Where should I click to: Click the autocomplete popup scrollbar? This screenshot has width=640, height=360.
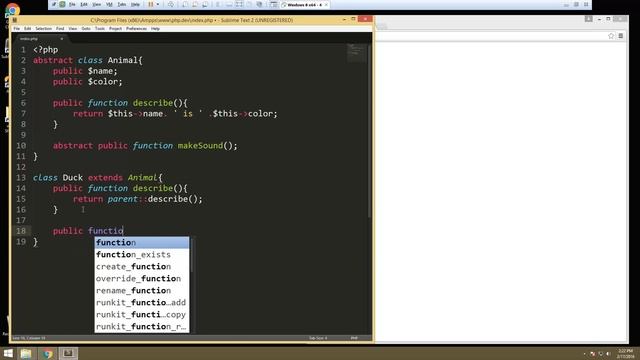tap(191, 256)
